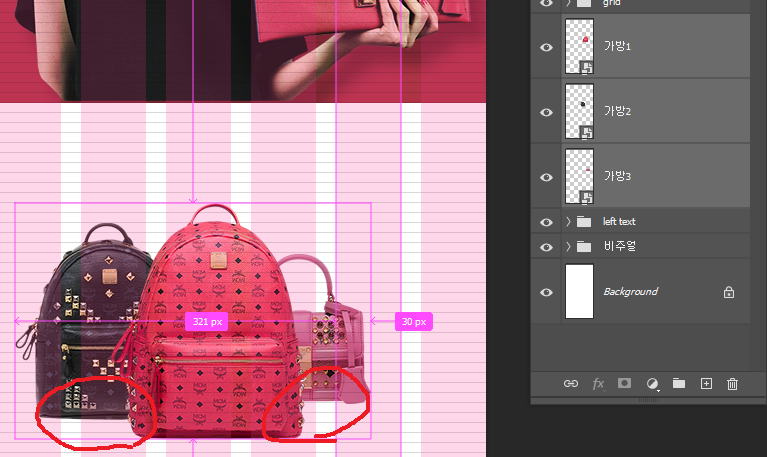Click the large red backpack on canvas
Image resolution: width=767 pixels, height=457 pixels.
click(x=215, y=323)
